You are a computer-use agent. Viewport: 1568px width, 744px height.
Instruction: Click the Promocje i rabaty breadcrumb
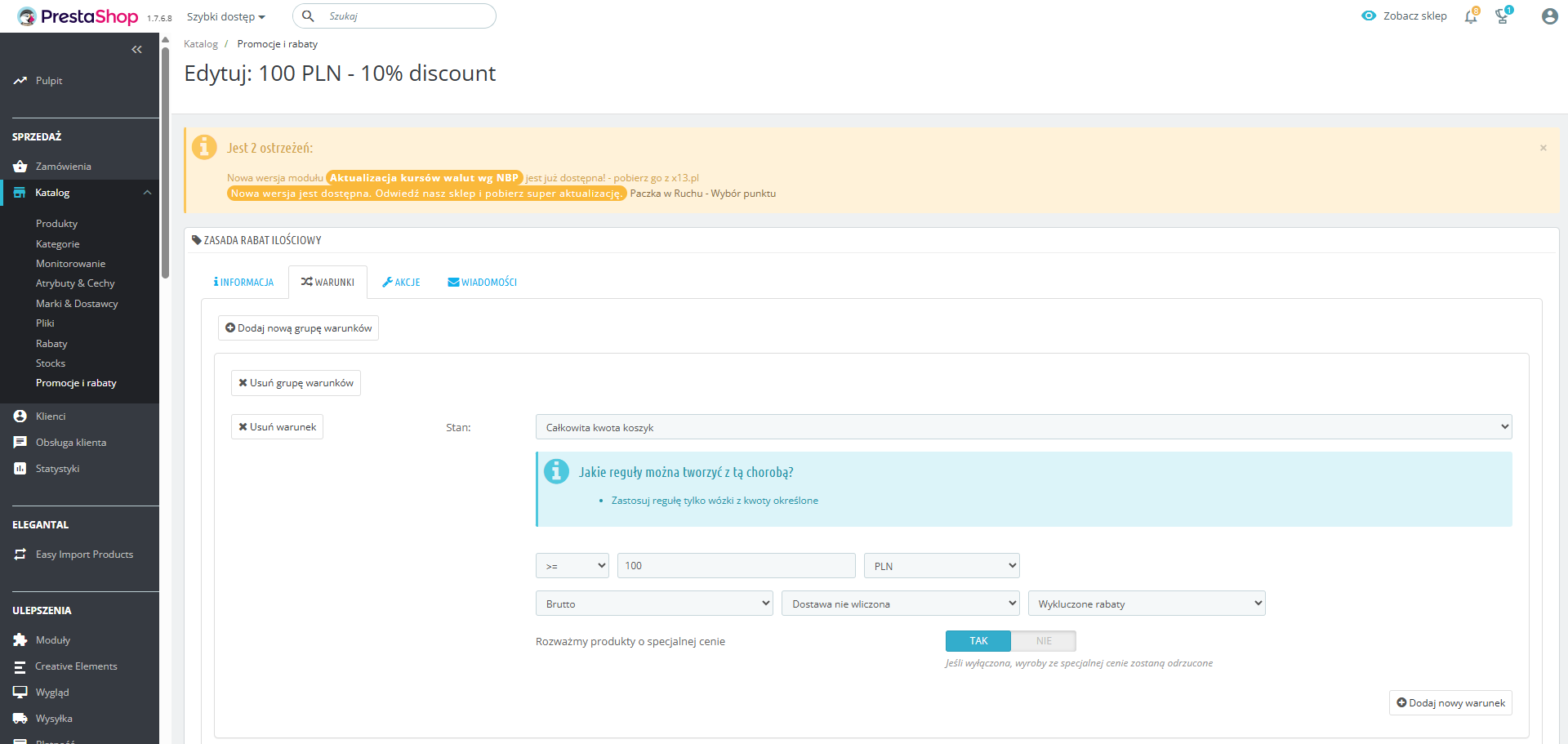tap(278, 44)
